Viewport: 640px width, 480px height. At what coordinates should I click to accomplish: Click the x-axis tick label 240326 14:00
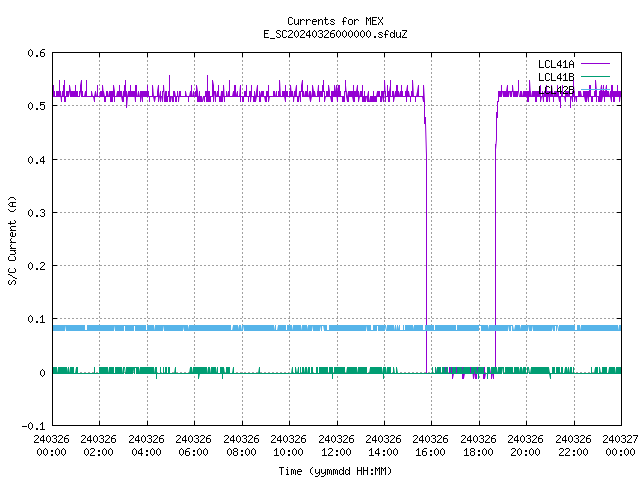coord(383,446)
